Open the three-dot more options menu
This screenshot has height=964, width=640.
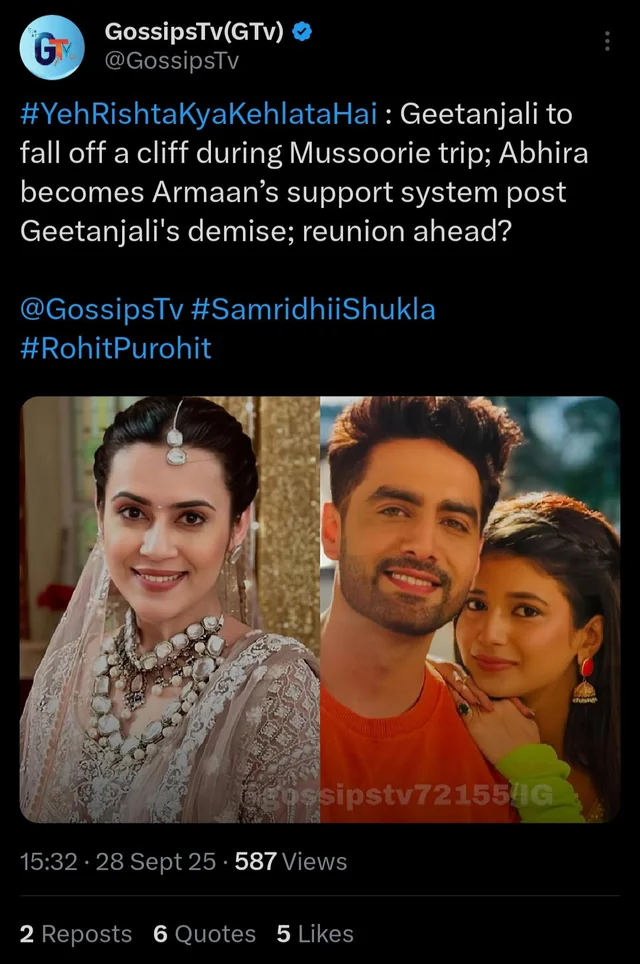[x=607, y=41]
